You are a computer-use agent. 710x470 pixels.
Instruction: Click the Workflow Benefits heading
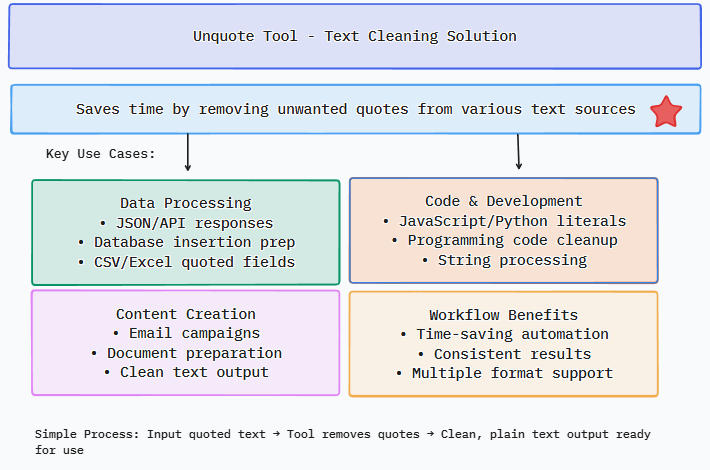pos(504,315)
